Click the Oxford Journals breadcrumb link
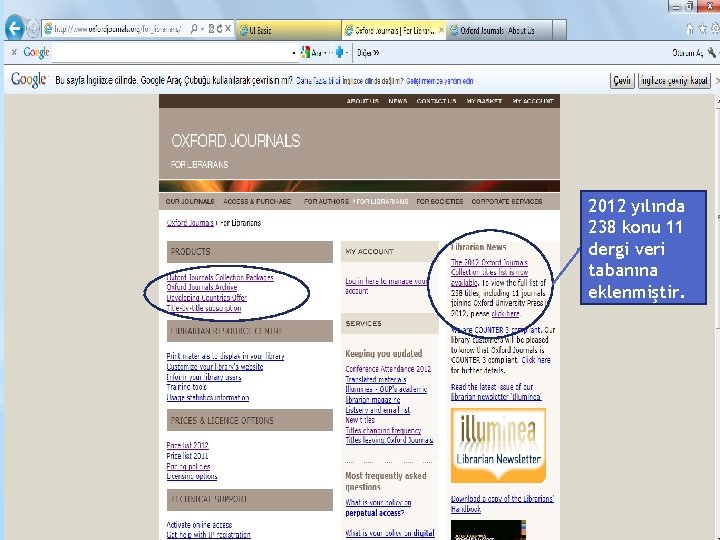The height and width of the screenshot is (540, 720). (x=190, y=223)
